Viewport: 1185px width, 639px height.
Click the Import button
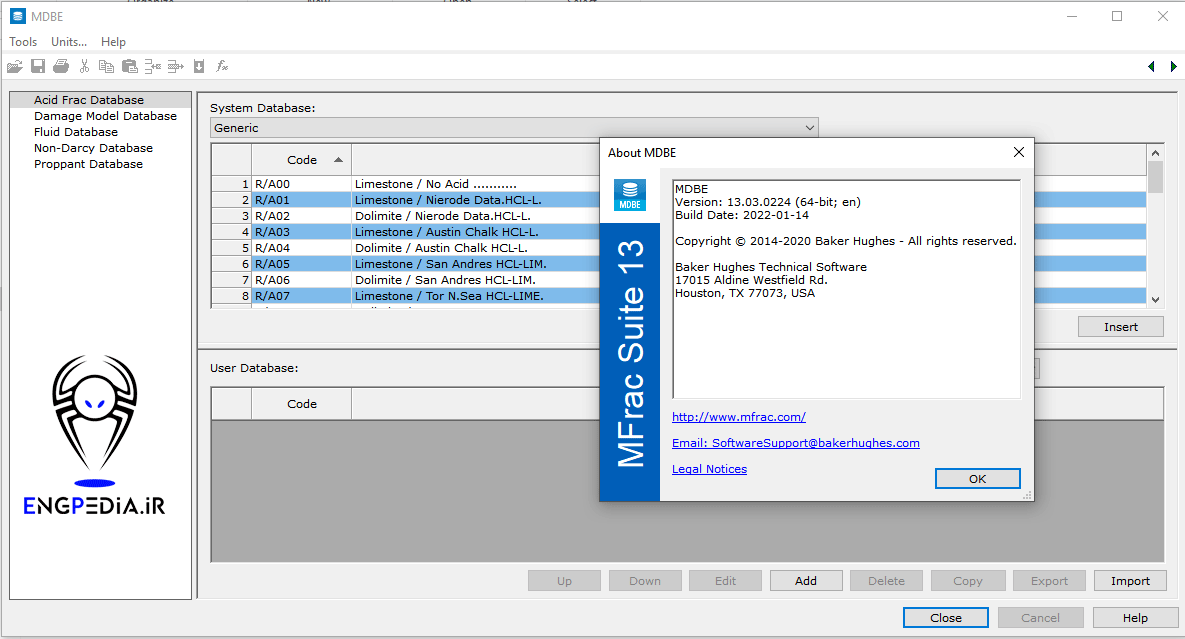tap(1130, 581)
